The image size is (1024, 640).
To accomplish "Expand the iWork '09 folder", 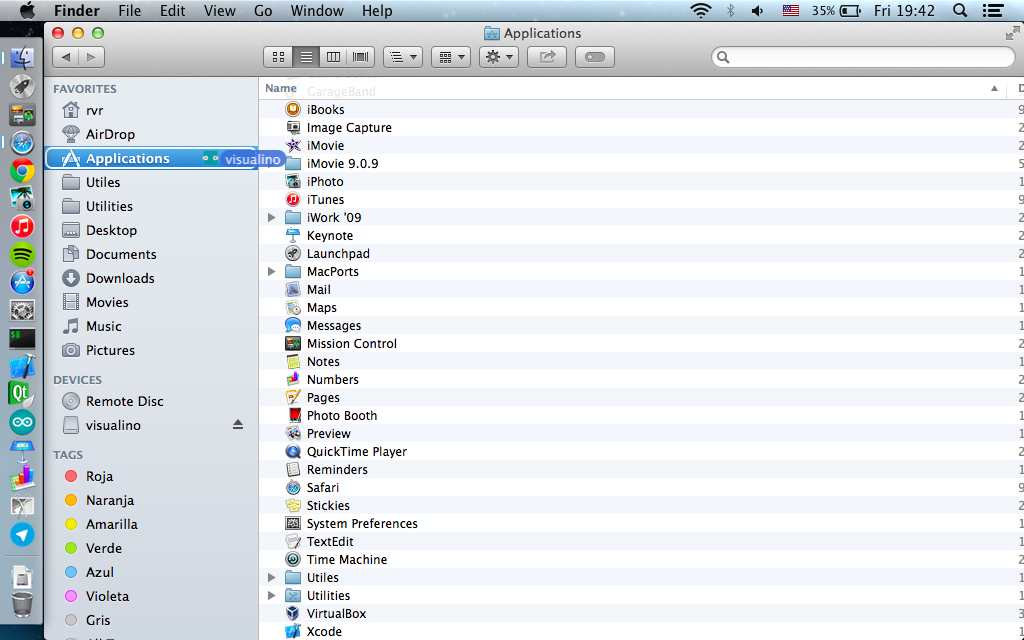I will 272,217.
